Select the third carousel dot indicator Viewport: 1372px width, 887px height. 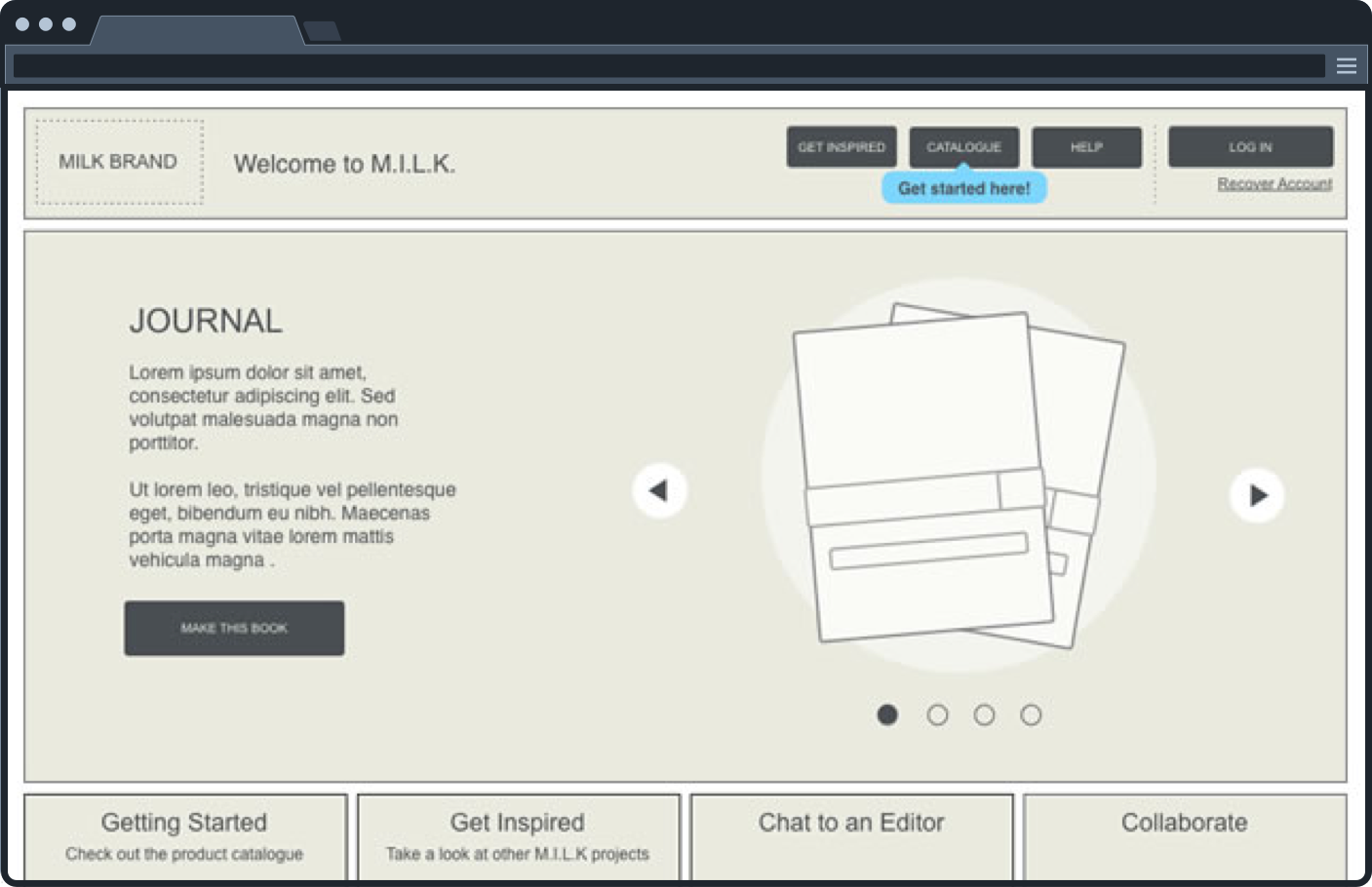tap(984, 714)
